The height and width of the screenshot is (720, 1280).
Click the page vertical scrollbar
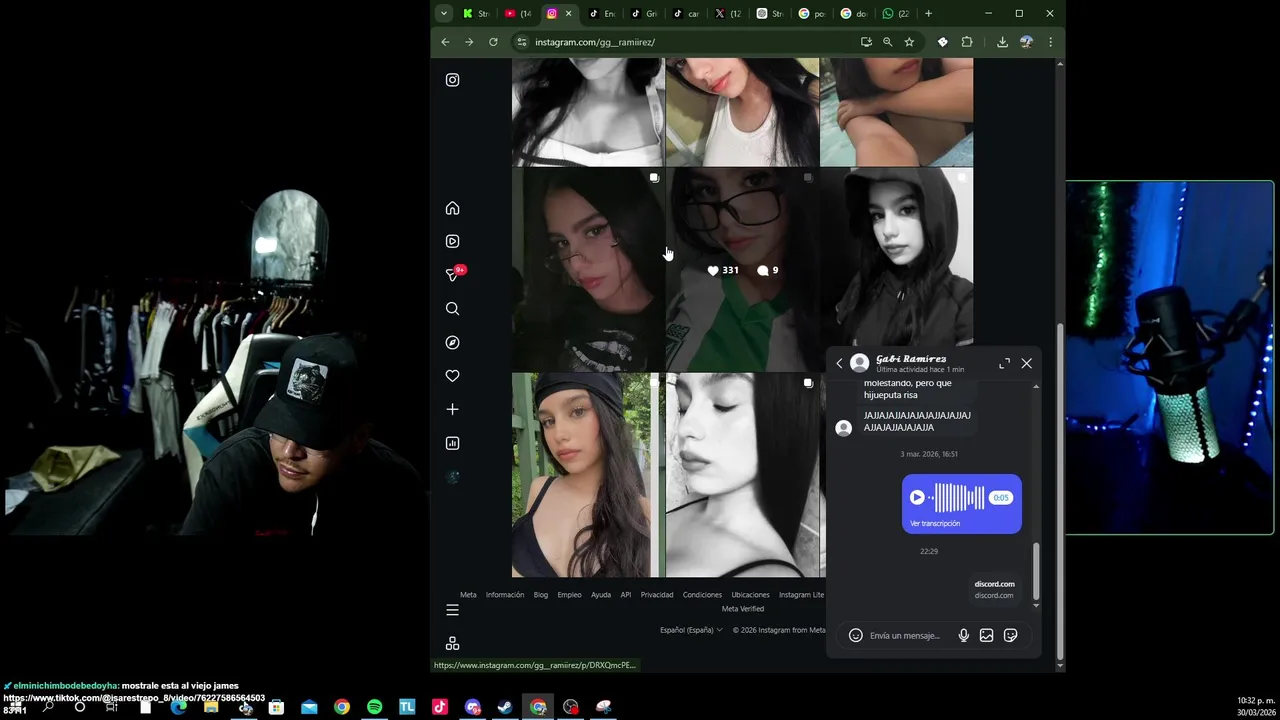[1060, 490]
